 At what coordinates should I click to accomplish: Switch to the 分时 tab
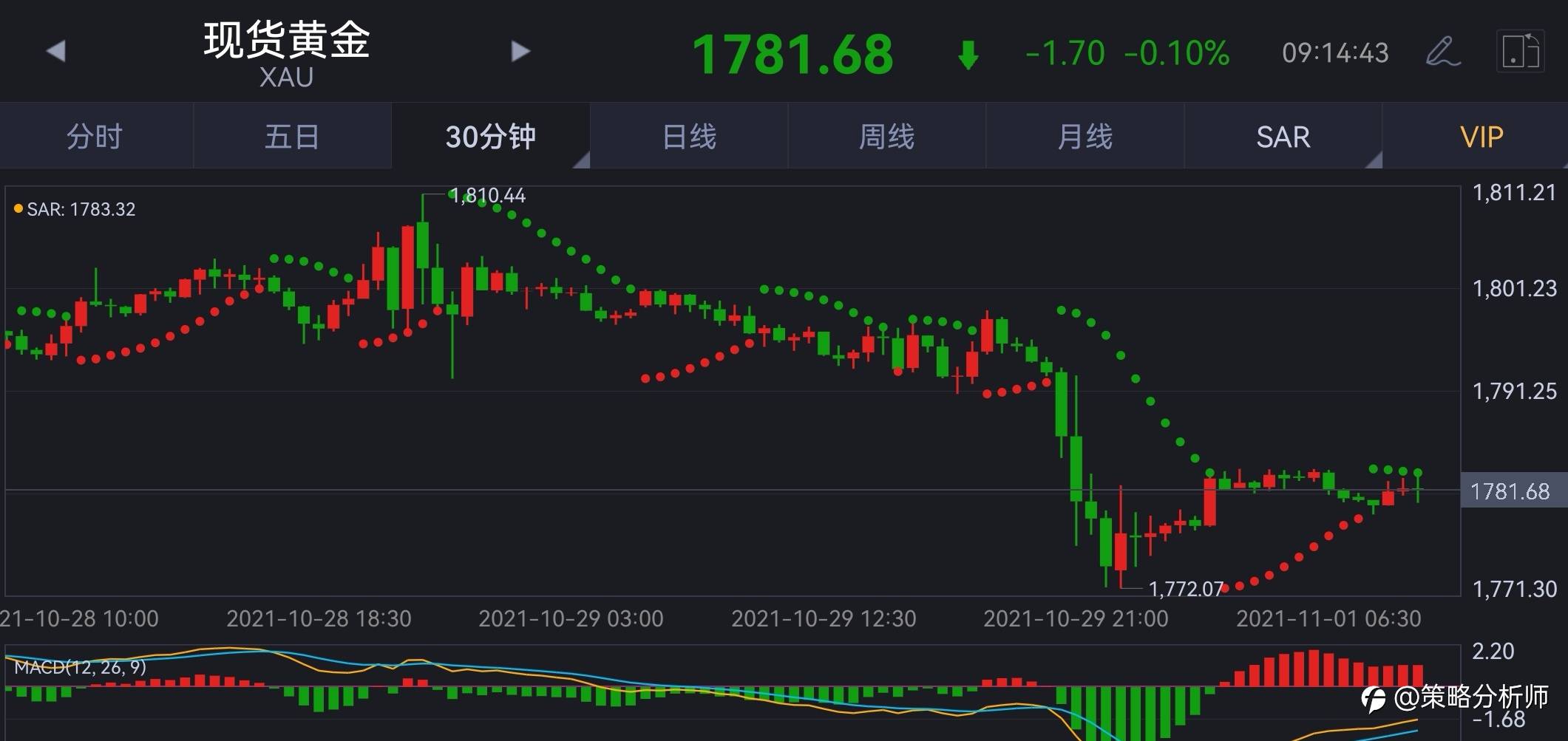(x=96, y=136)
